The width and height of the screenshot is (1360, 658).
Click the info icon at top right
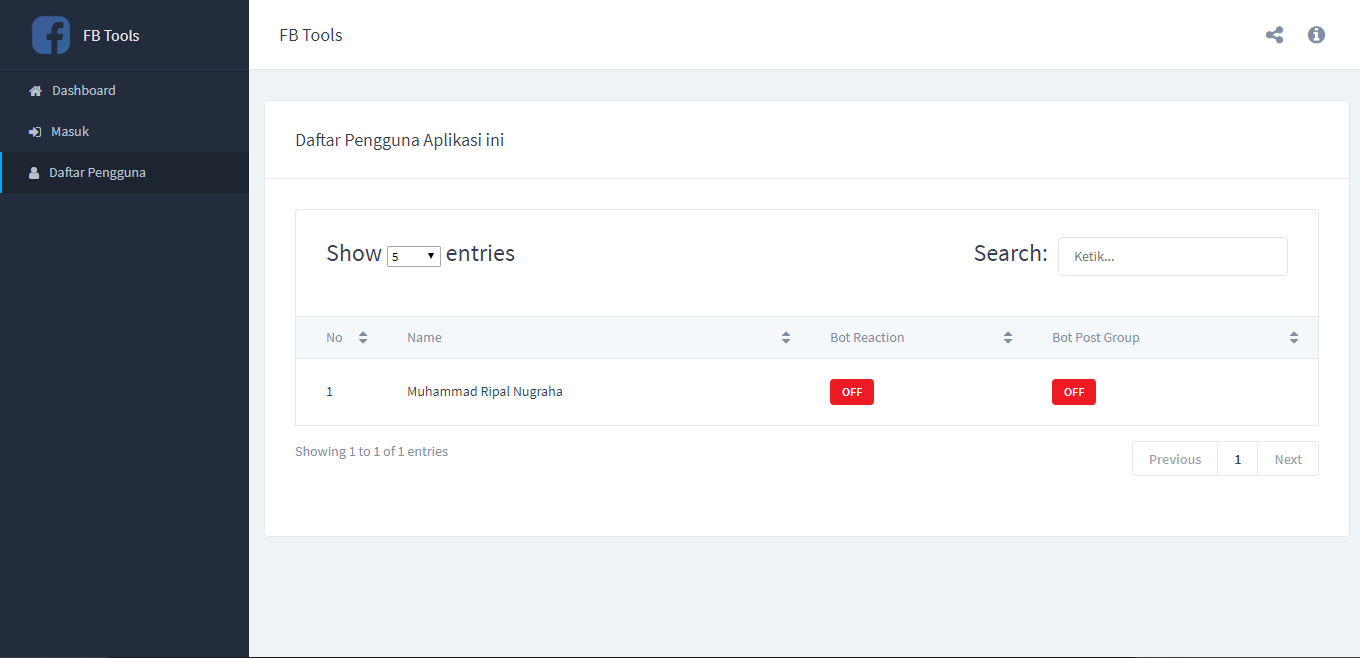(x=1316, y=34)
